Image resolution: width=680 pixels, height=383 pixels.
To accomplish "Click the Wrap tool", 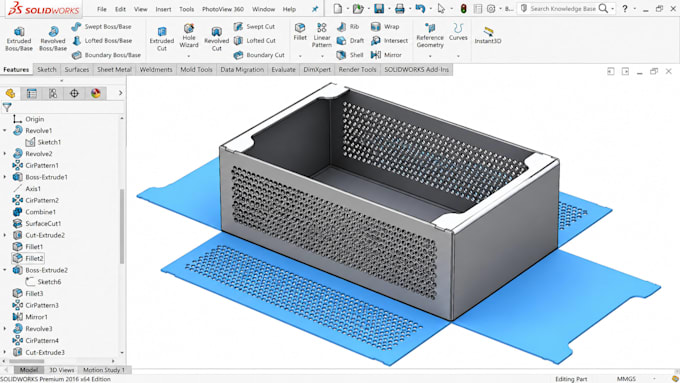I will [x=385, y=26].
